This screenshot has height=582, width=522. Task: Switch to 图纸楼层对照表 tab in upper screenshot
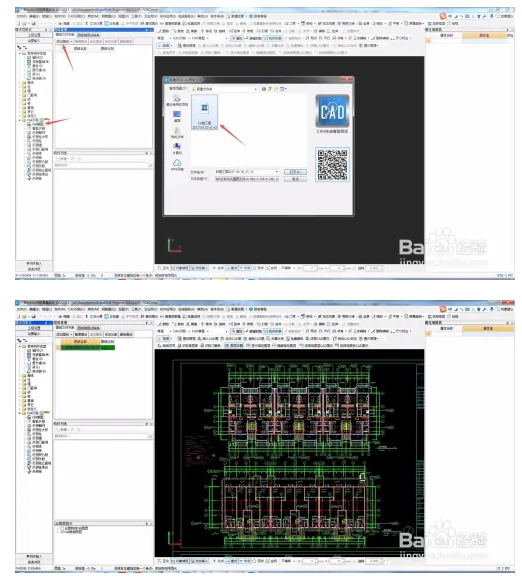tap(88, 35)
